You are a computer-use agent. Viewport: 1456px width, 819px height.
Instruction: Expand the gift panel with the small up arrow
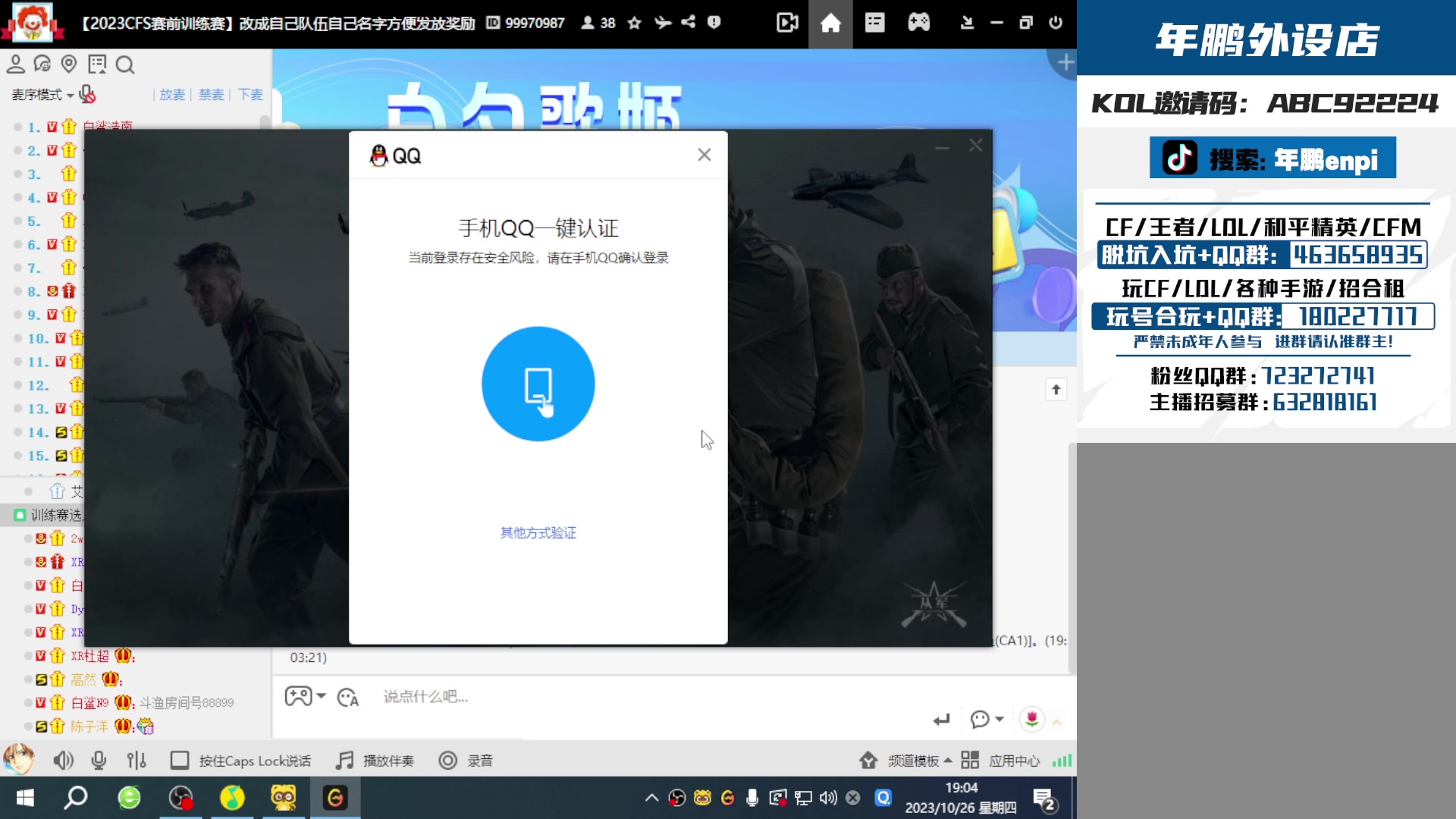tap(1056, 722)
